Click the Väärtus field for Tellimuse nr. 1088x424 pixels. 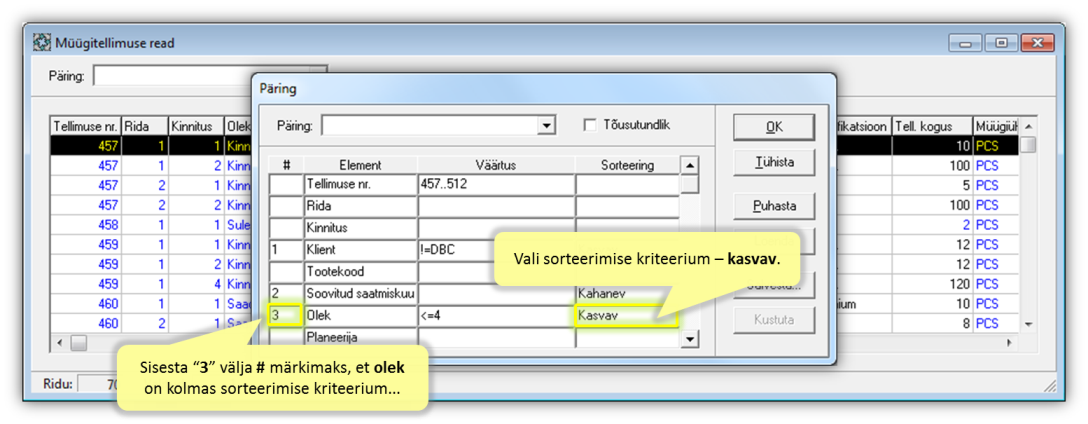pyautogui.click(x=496, y=185)
